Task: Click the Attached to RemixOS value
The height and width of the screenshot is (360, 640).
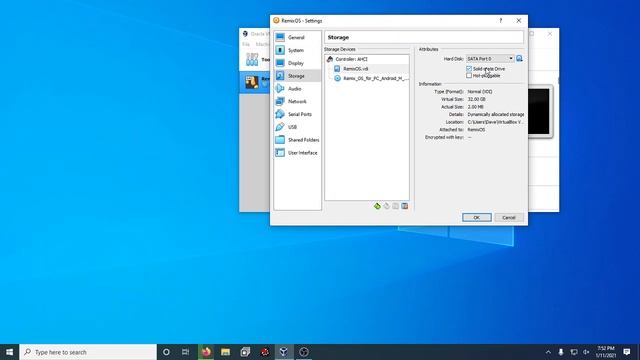Action: [476, 129]
